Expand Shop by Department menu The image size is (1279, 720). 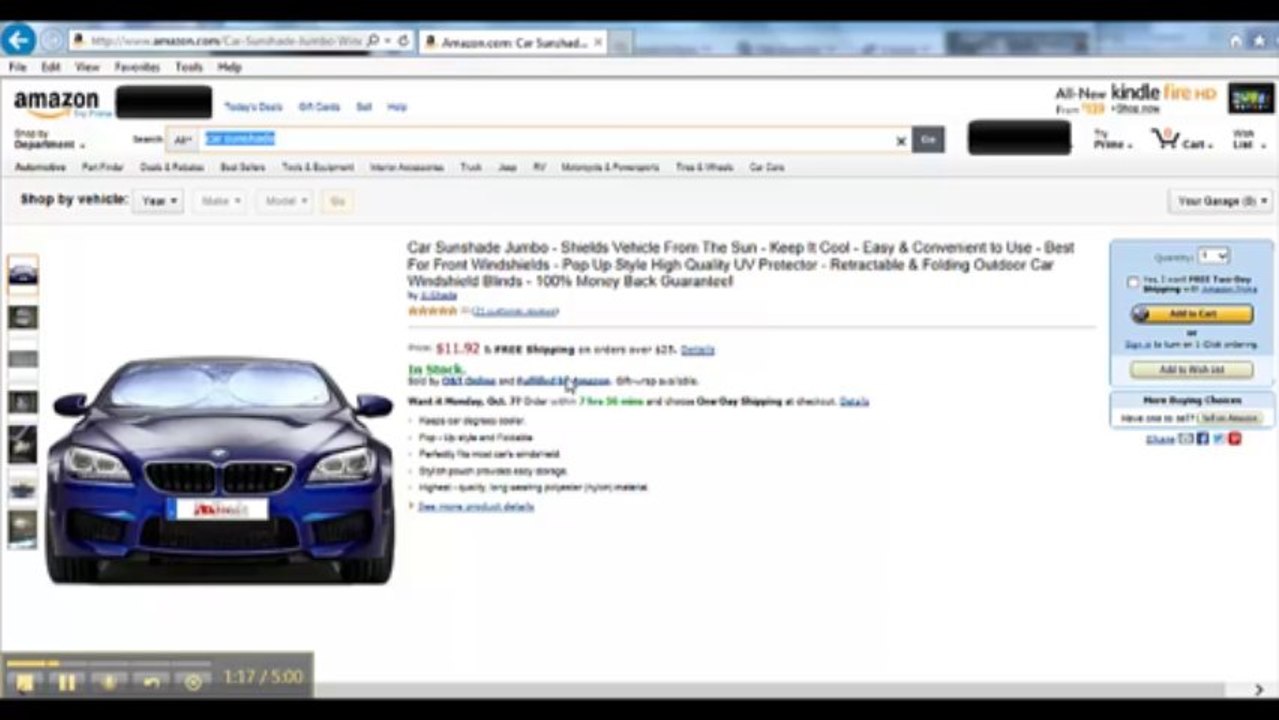pyautogui.click(x=49, y=140)
